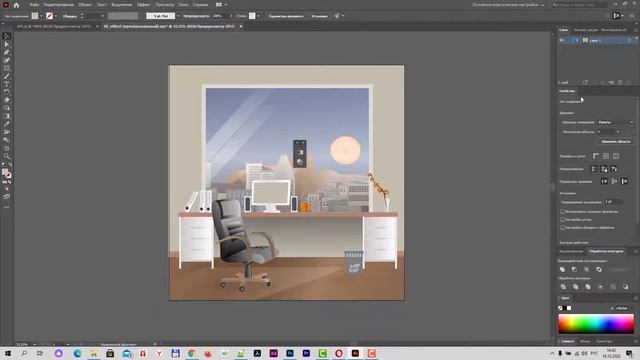Image resolution: width=640 pixels, height=360 pixels.
Task: Toggle the fill/stroke swap arrows in toolbar
Action: point(10,165)
